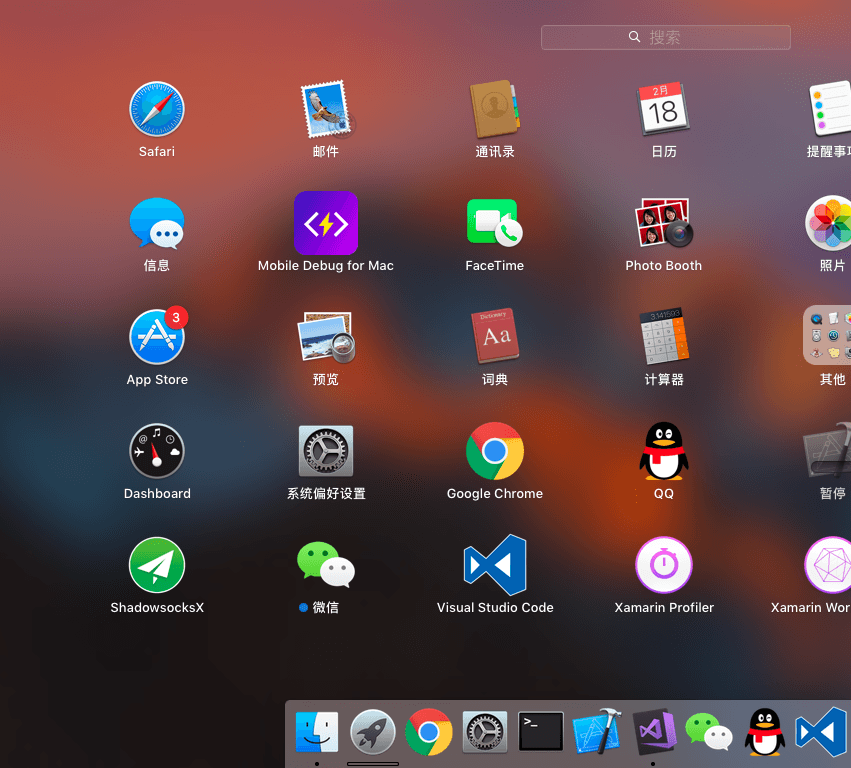Open the Dictionary (词典) app

pyautogui.click(x=495, y=336)
